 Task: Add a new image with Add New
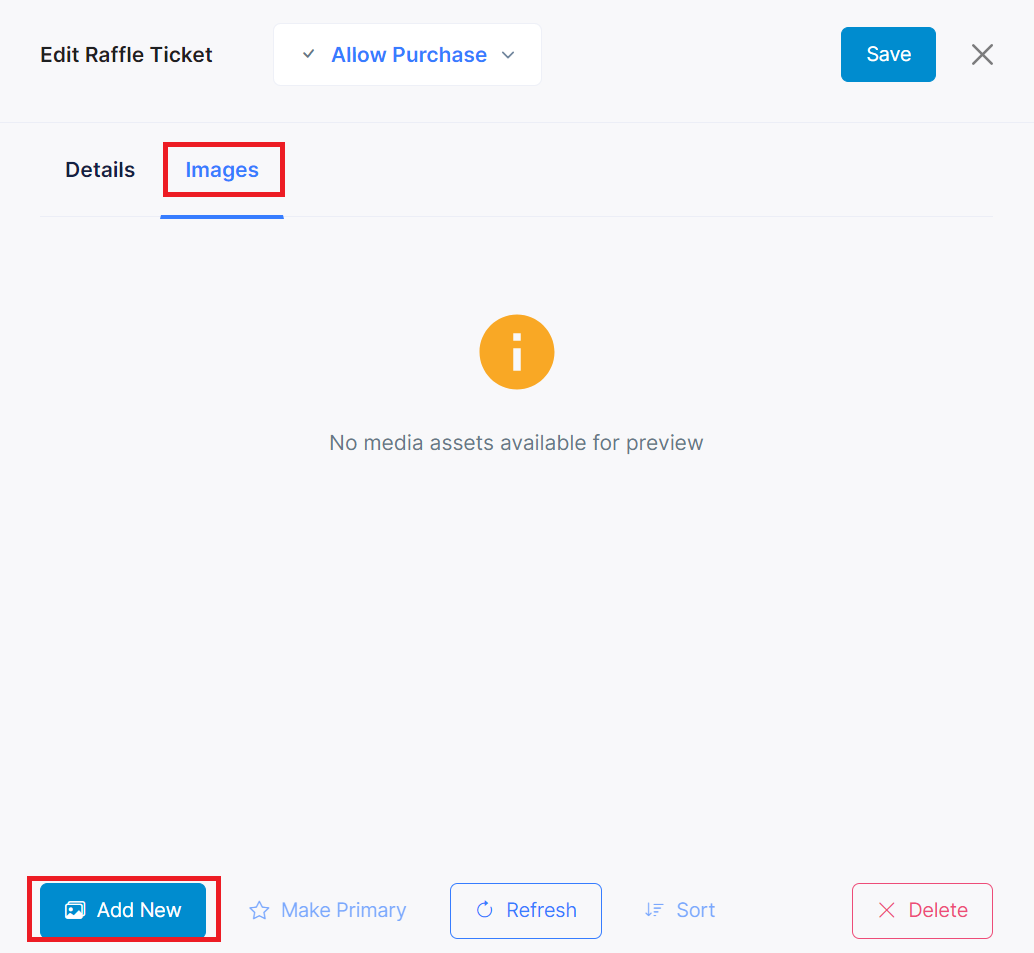pos(123,910)
